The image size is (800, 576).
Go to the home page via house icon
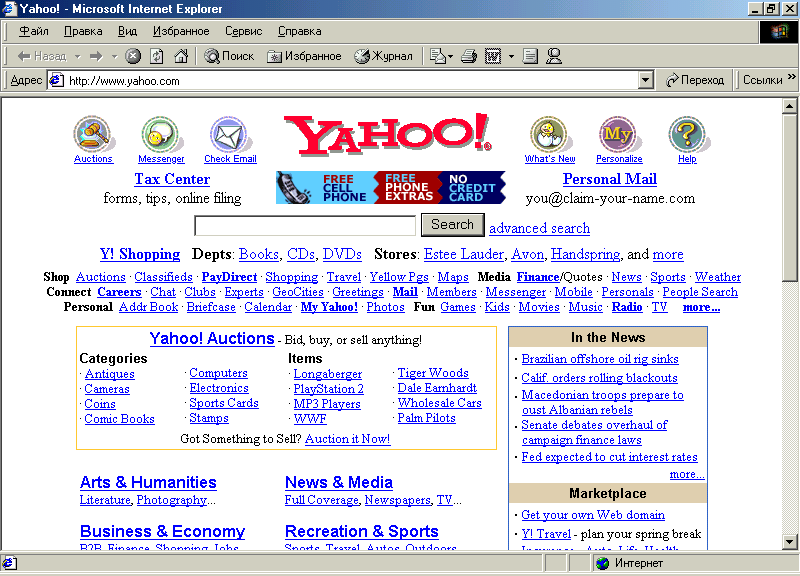(x=181, y=56)
